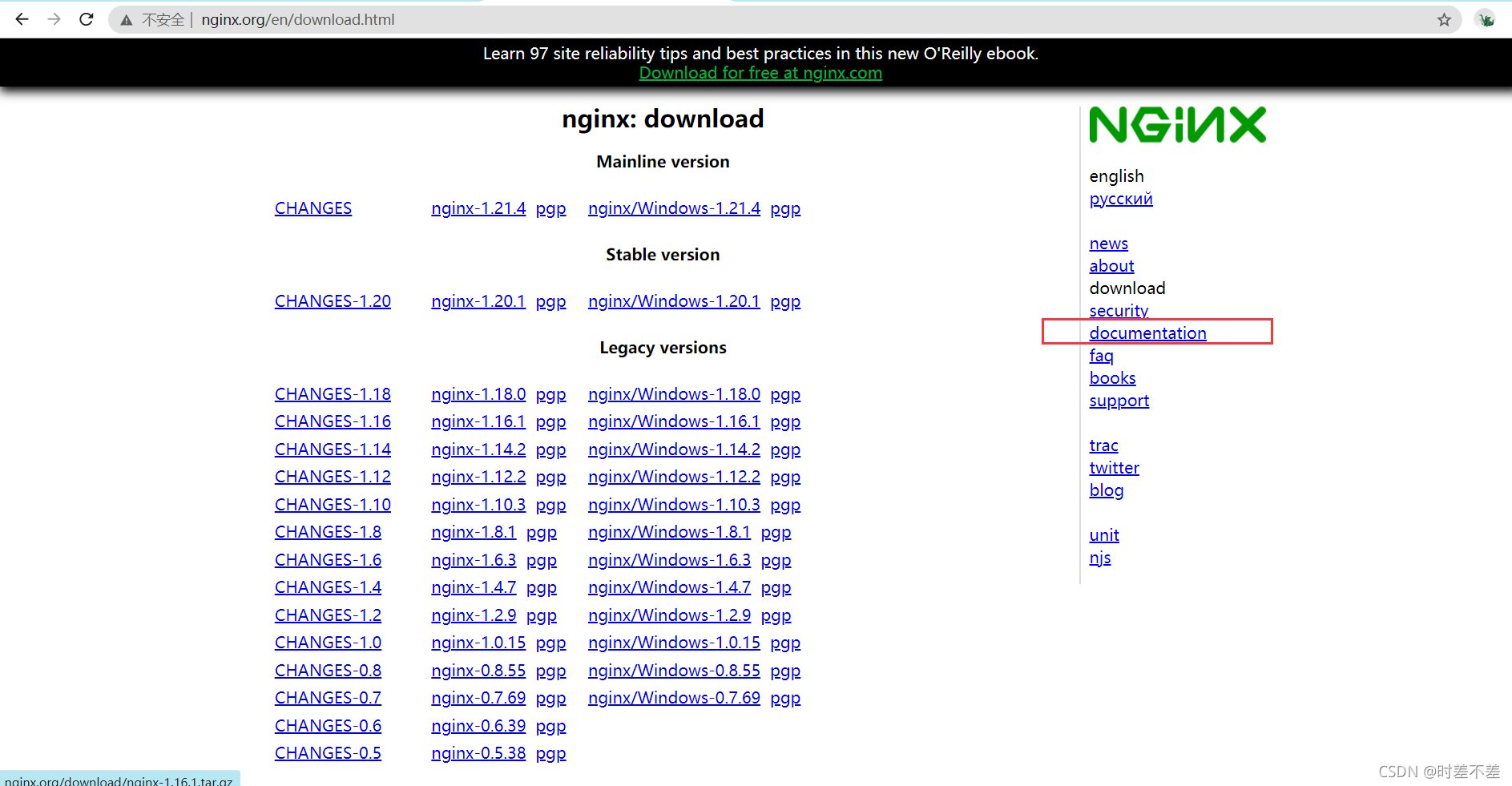This screenshot has width=1512, height=786.
Task: Open the Download for free at nginx.com link
Action: [x=760, y=73]
